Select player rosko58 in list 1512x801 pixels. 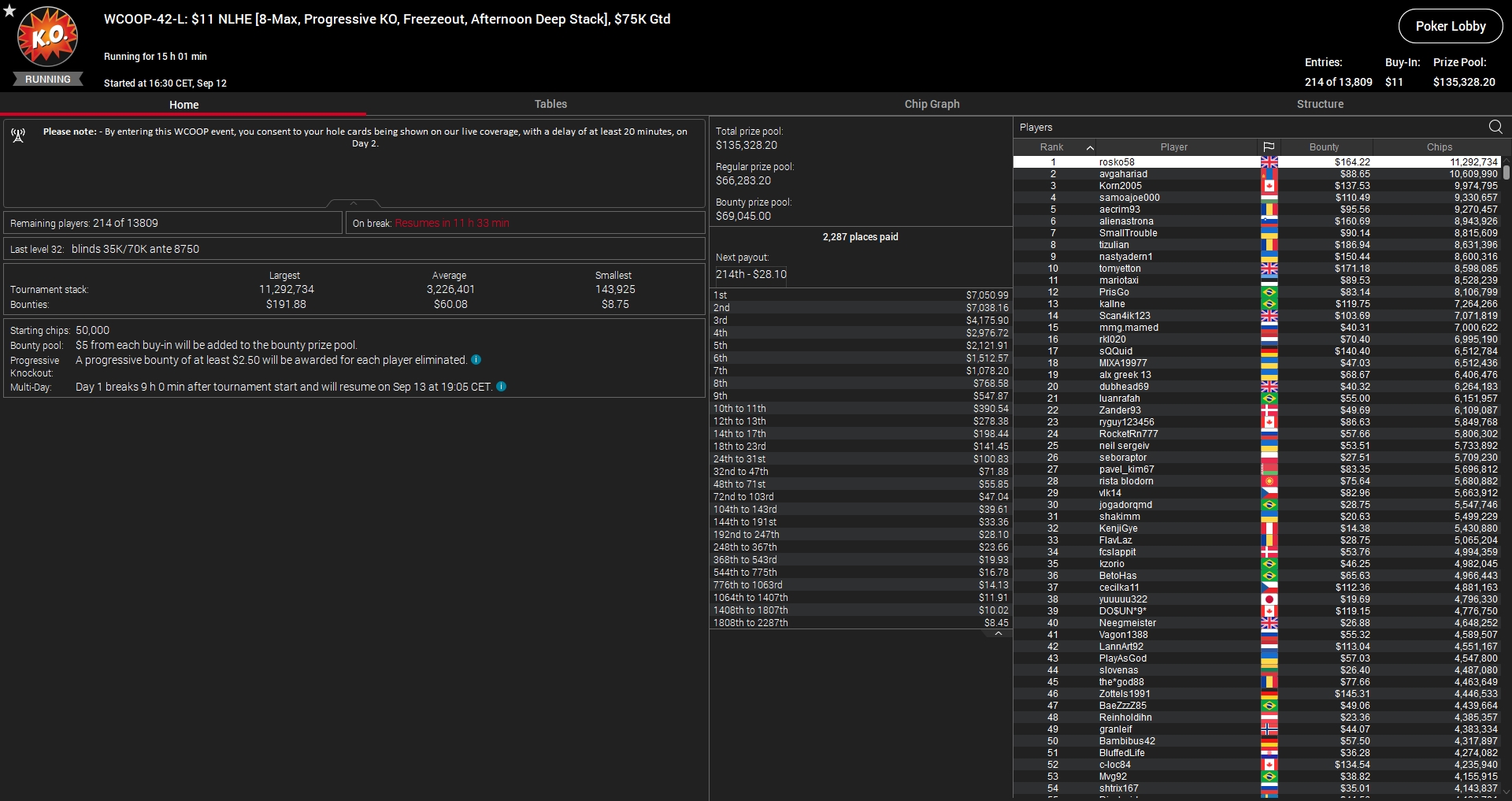pyautogui.click(x=1257, y=162)
